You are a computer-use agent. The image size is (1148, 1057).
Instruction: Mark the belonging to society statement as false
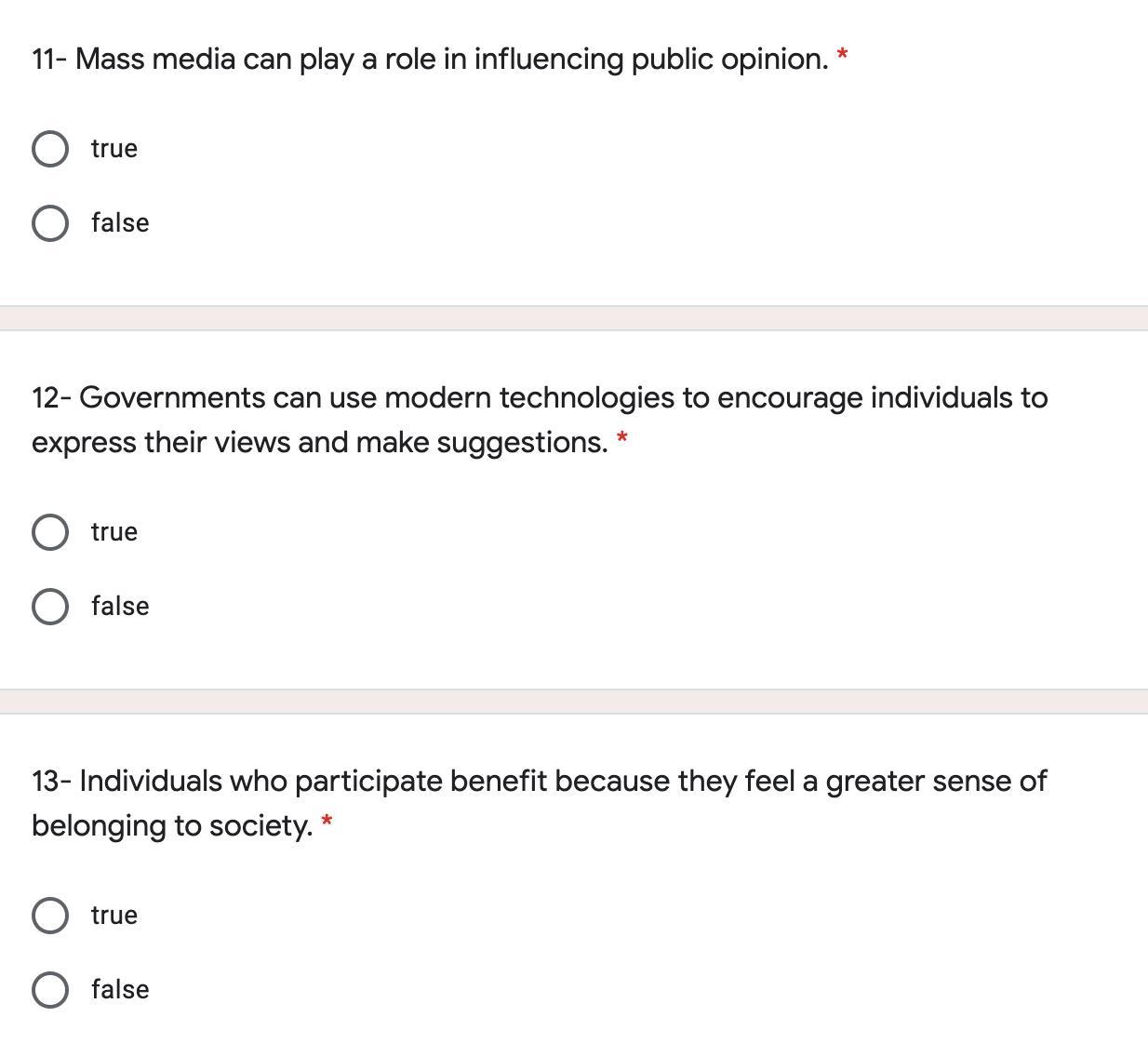tap(49, 990)
